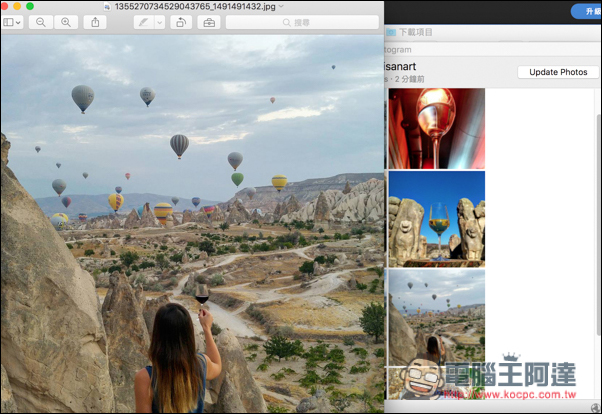Click the green fullscreen window button
The height and width of the screenshot is (414, 602).
(30, 7)
